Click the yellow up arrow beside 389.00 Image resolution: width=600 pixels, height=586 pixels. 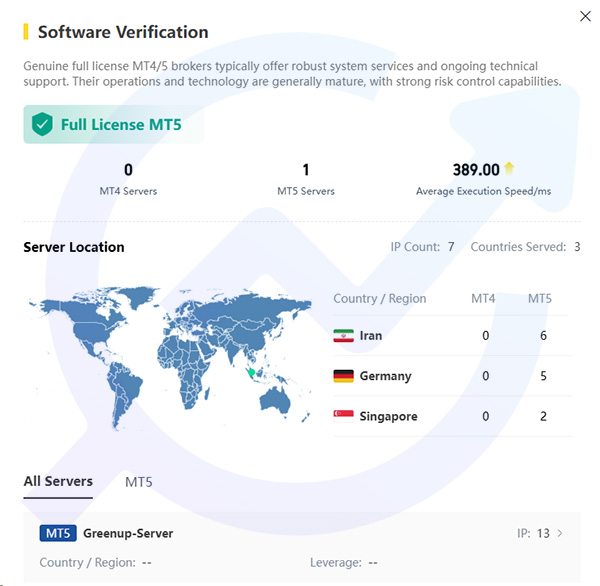click(x=509, y=168)
